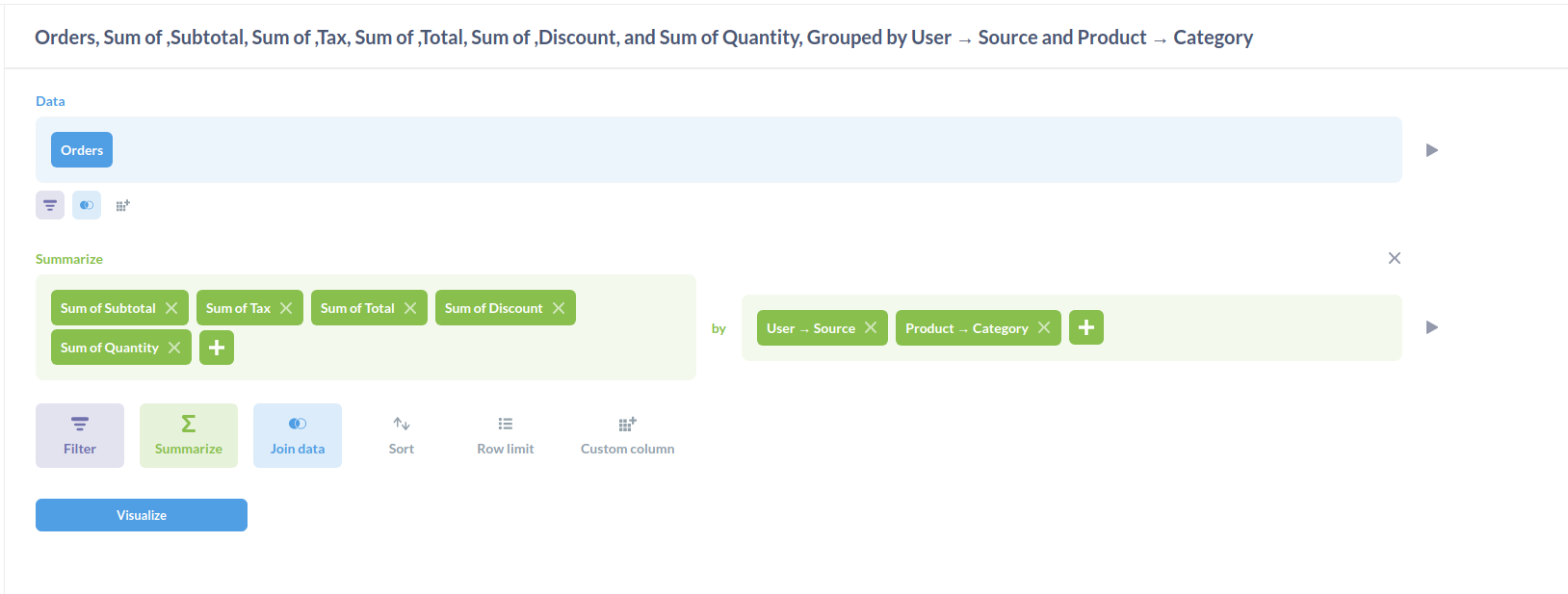Remove the Sum of Discount aggregation

click(x=560, y=307)
